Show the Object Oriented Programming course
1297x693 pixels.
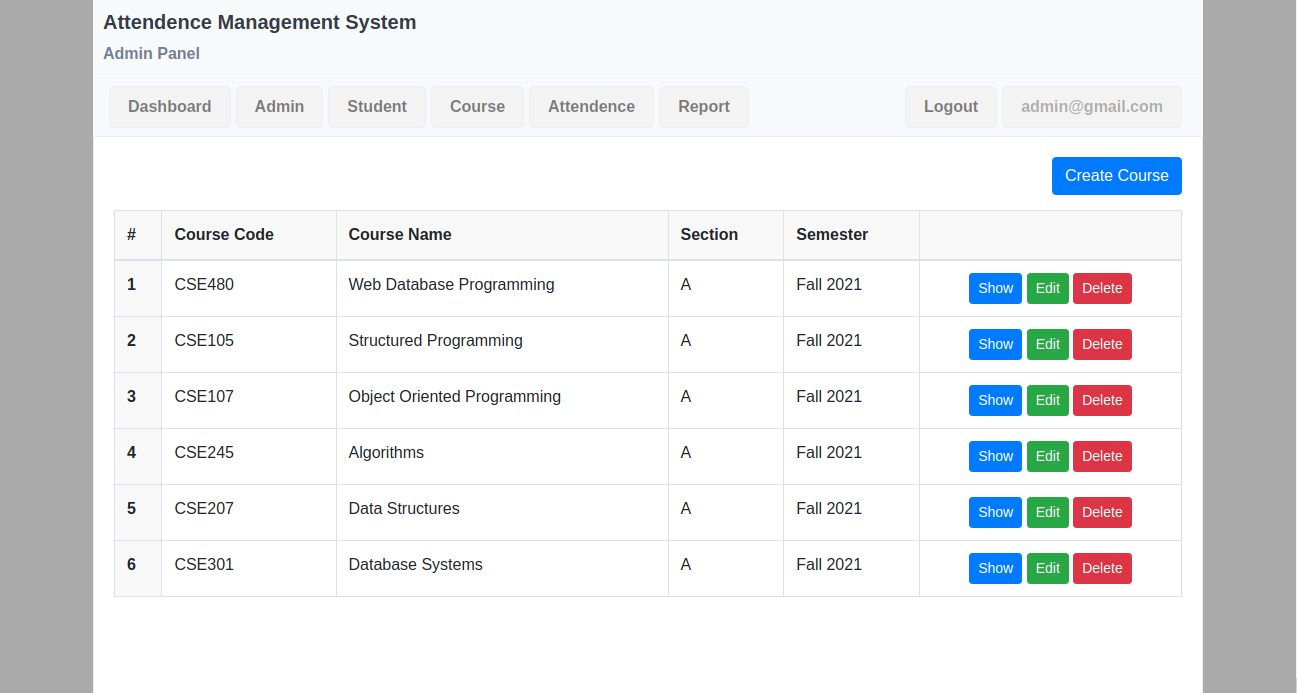pyautogui.click(x=995, y=400)
